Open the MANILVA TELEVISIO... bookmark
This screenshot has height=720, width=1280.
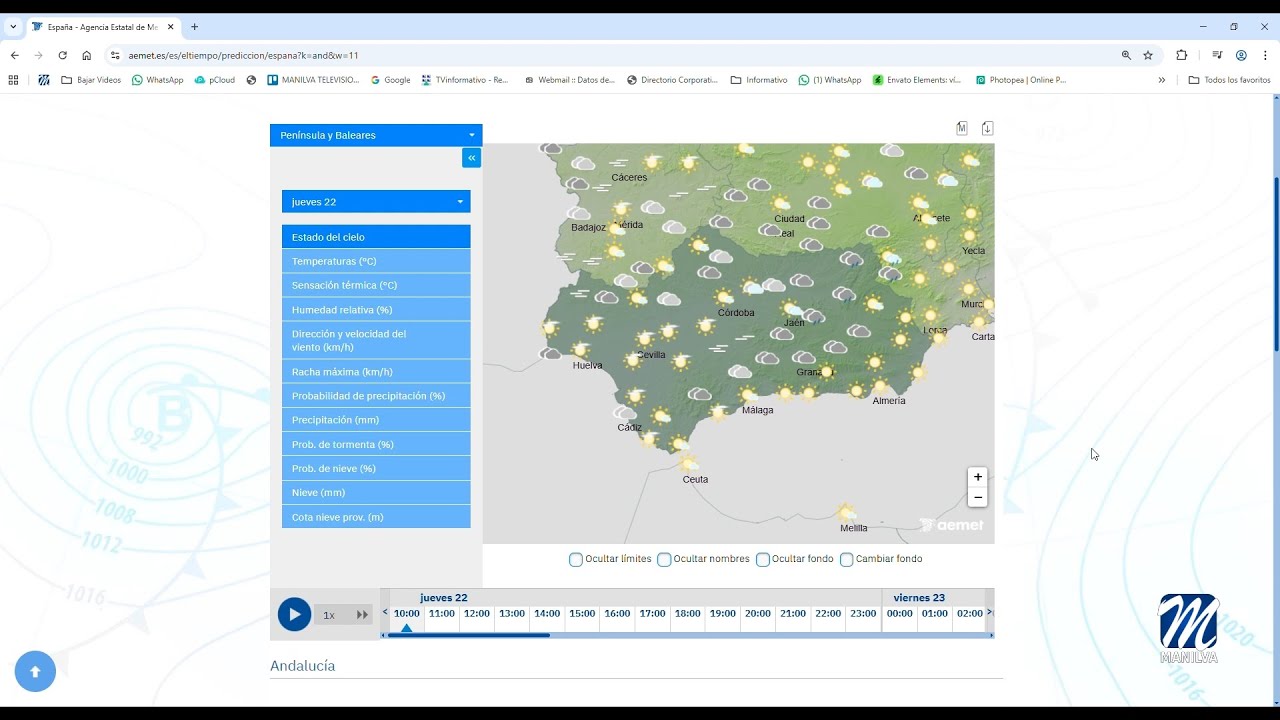click(313, 80)
